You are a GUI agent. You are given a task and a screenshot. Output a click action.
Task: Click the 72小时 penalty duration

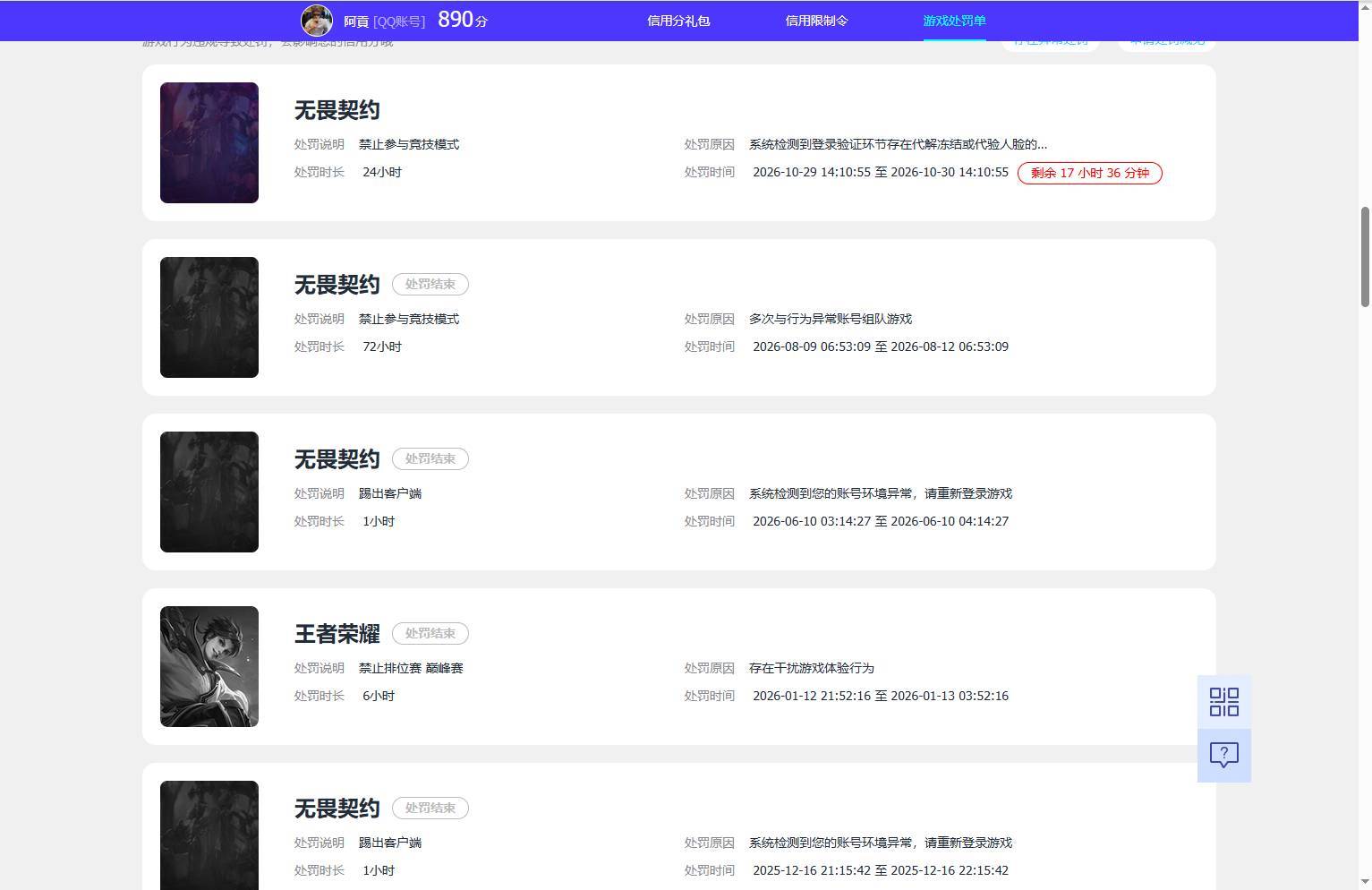point(382,347)
